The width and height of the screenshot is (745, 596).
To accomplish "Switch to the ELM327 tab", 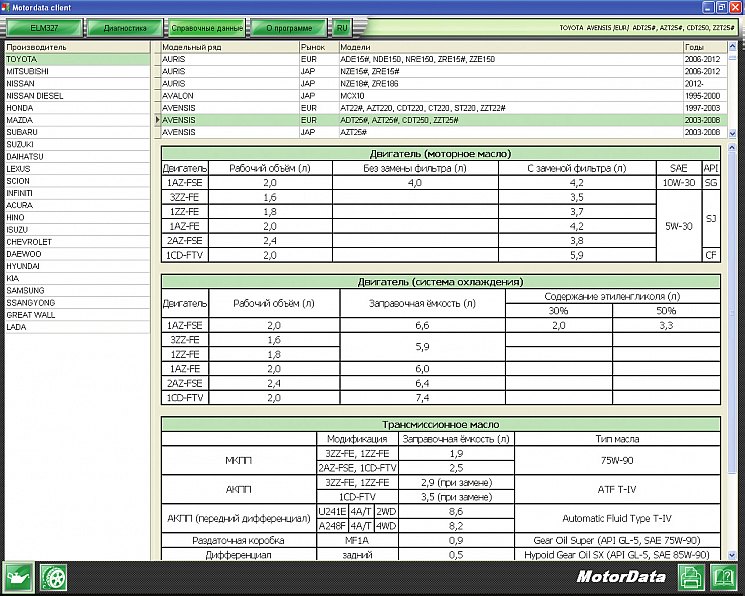I will [x=44, y=28].
